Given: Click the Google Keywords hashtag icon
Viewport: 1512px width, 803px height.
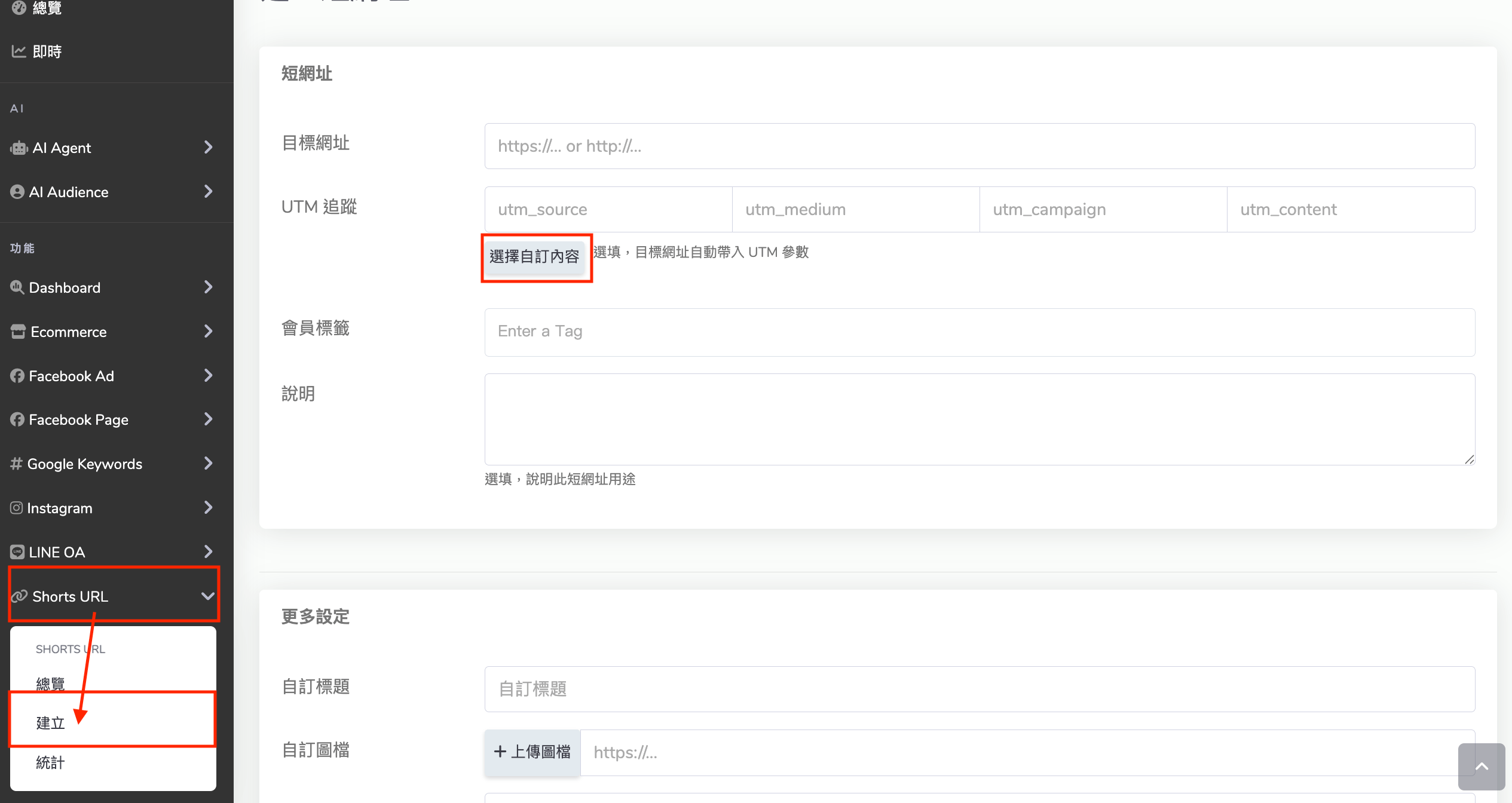Looking at the screenshot, I should coord(16,464).
